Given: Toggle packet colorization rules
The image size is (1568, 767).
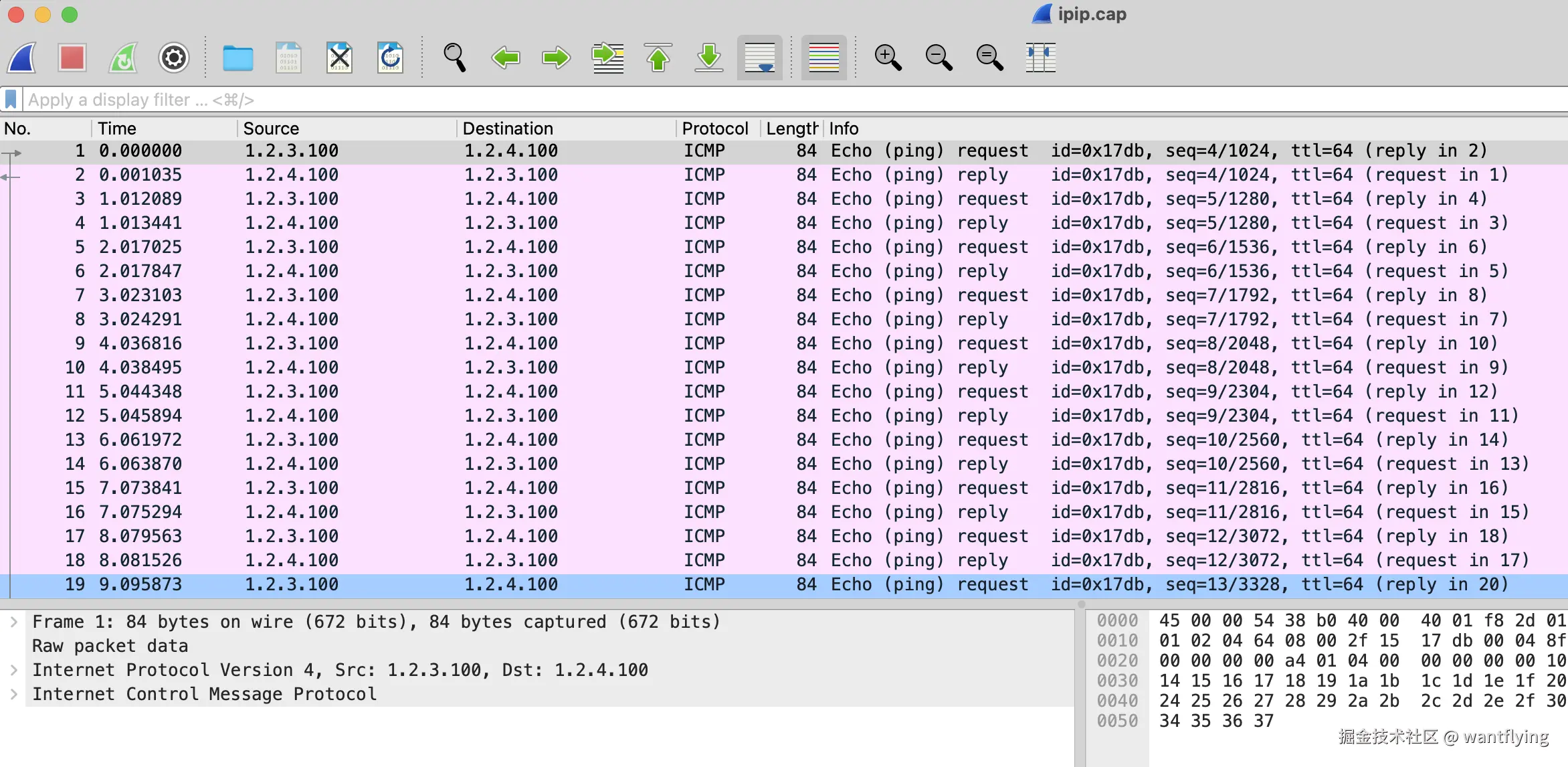Looking at the screenshot, I should click(823, 58).
